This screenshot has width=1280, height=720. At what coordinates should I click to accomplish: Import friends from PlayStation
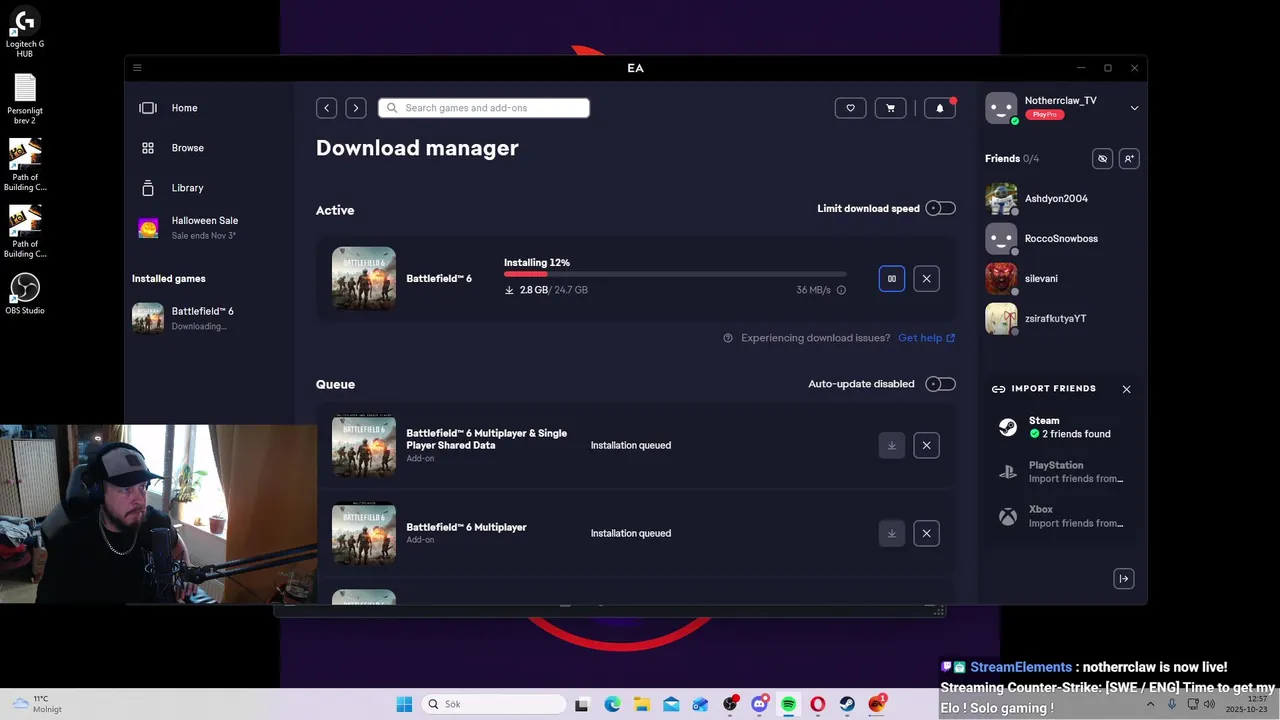click(x=1063, y=472)
